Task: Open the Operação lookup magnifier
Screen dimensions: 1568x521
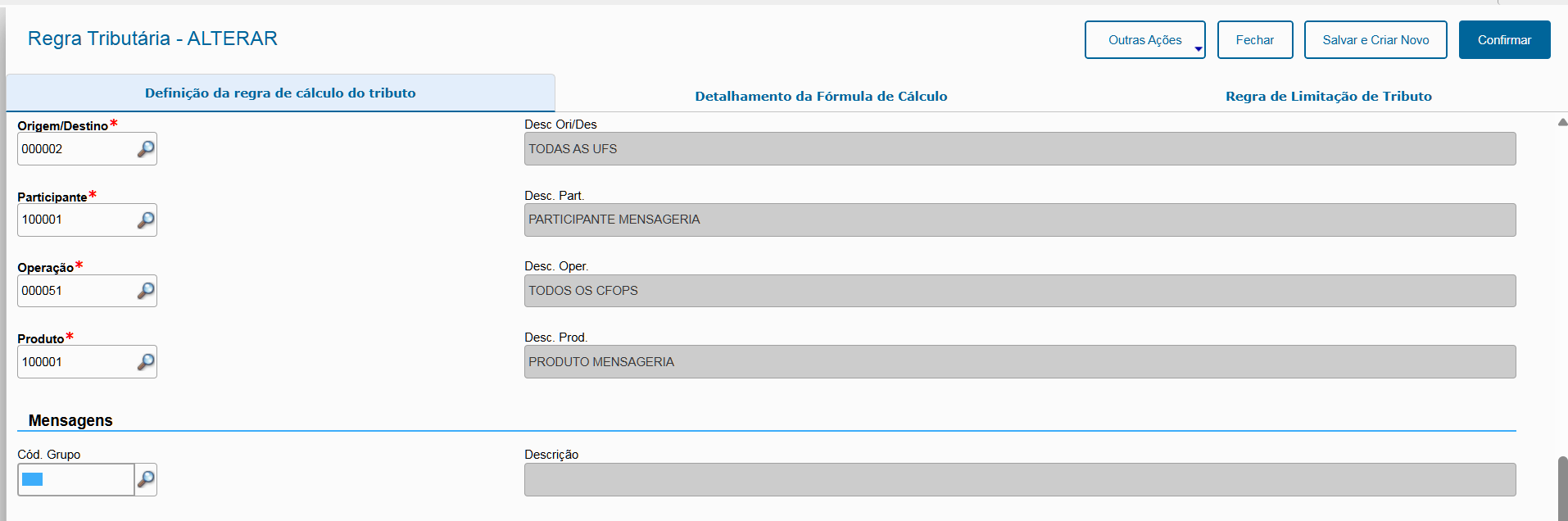Action: coord(146,291)
